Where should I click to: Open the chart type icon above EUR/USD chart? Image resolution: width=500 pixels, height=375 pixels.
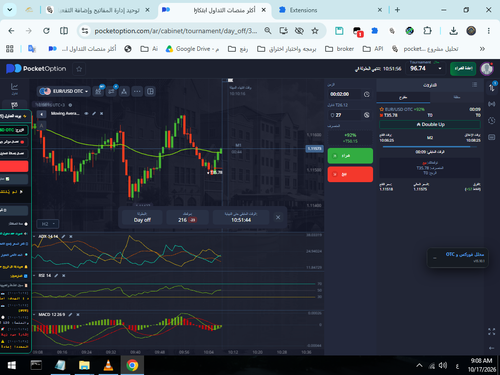pyautogui.click(x=98, y=91)
